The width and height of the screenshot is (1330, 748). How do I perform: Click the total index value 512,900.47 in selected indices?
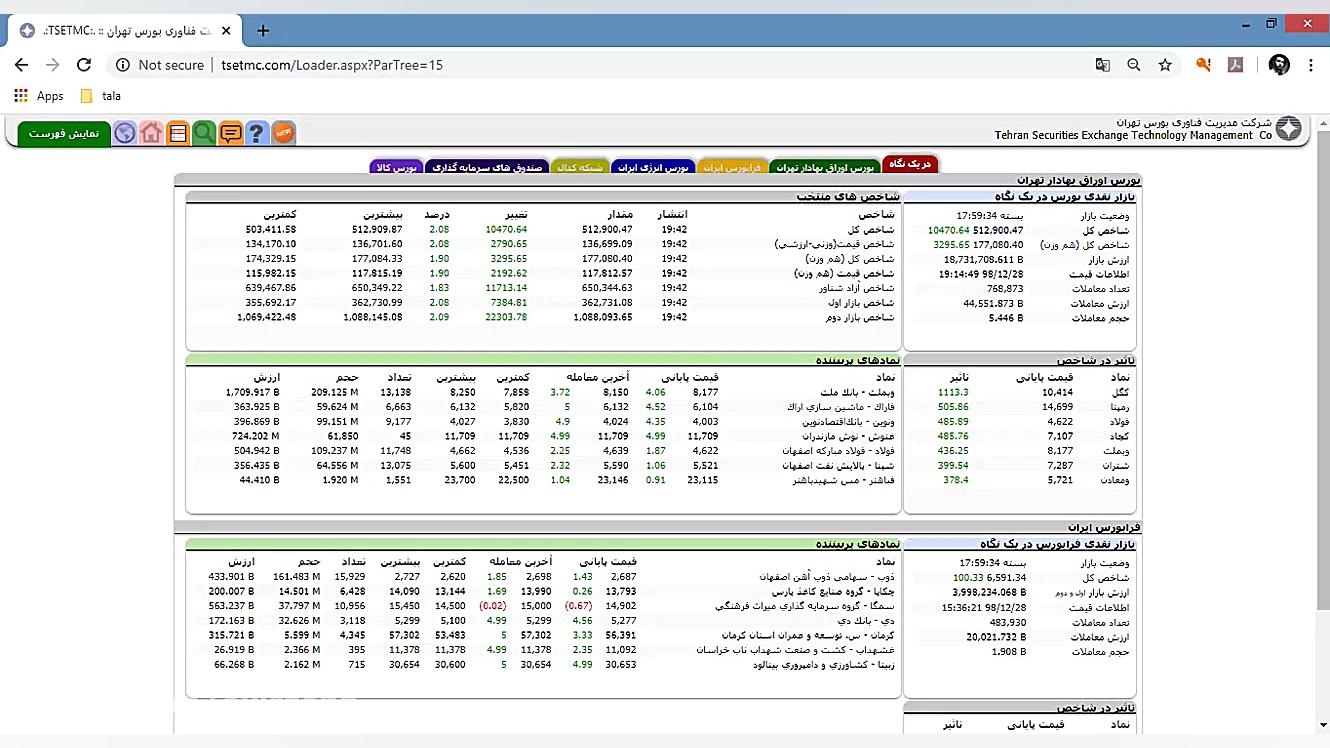(x=605, y=229)
